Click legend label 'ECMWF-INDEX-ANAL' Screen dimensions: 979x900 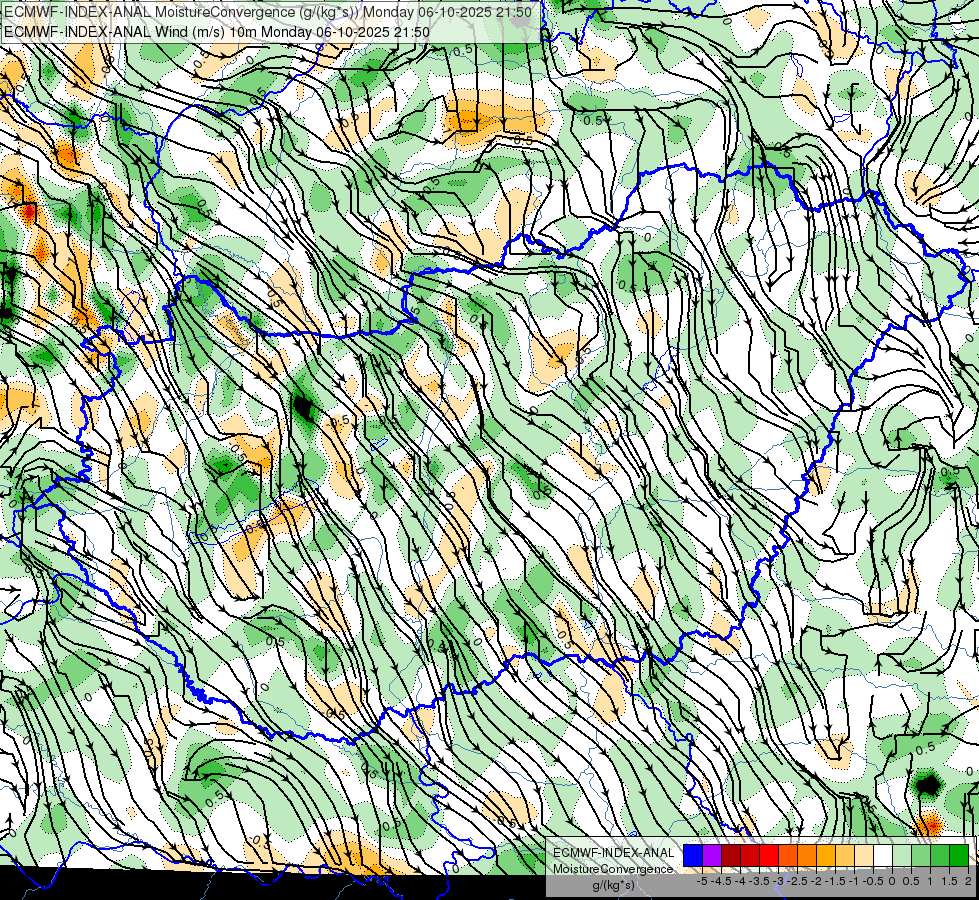pyautogui.click(x=614, y=853)
